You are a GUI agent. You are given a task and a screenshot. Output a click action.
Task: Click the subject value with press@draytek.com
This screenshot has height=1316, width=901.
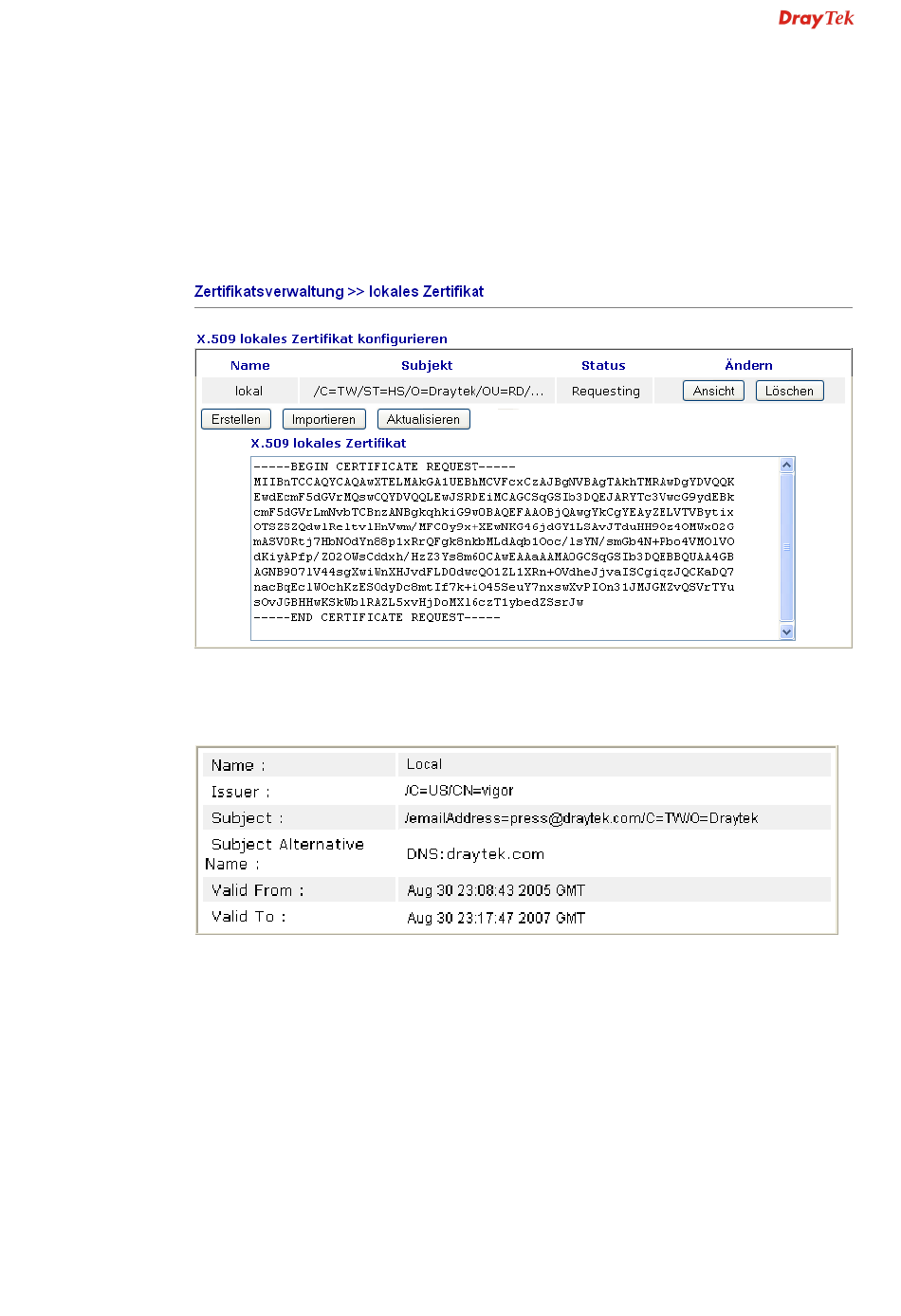581,818
